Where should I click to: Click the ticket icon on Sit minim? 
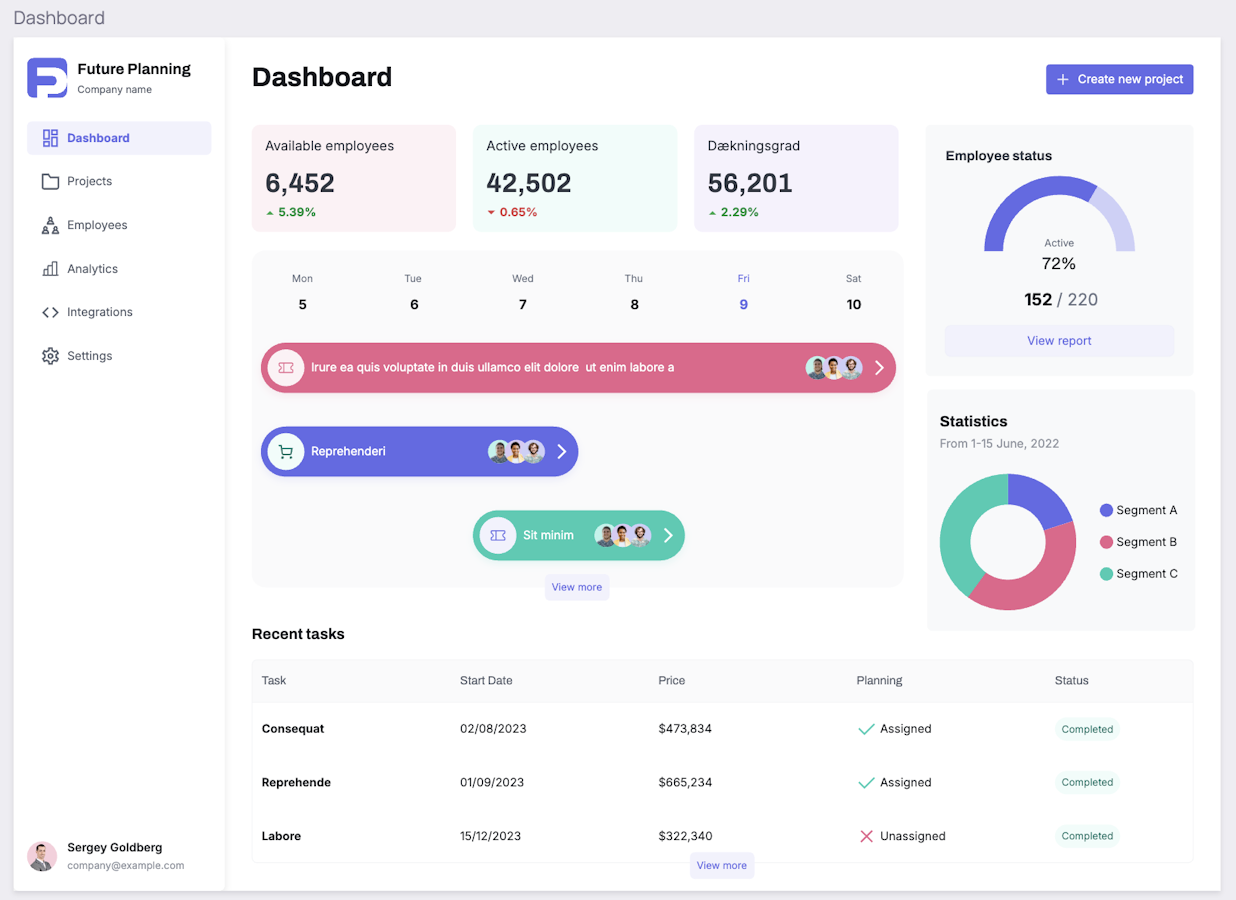click(x=498, y=536)
